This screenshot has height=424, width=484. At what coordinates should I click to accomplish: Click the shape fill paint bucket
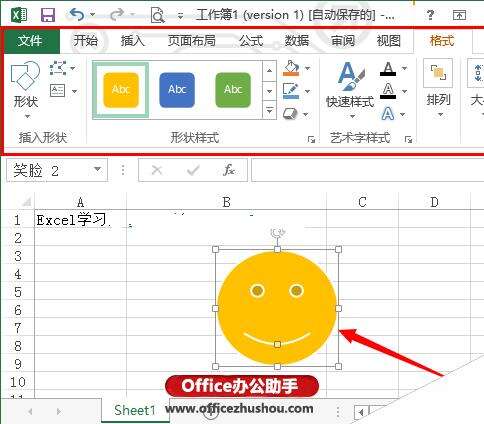pos(291,68)
